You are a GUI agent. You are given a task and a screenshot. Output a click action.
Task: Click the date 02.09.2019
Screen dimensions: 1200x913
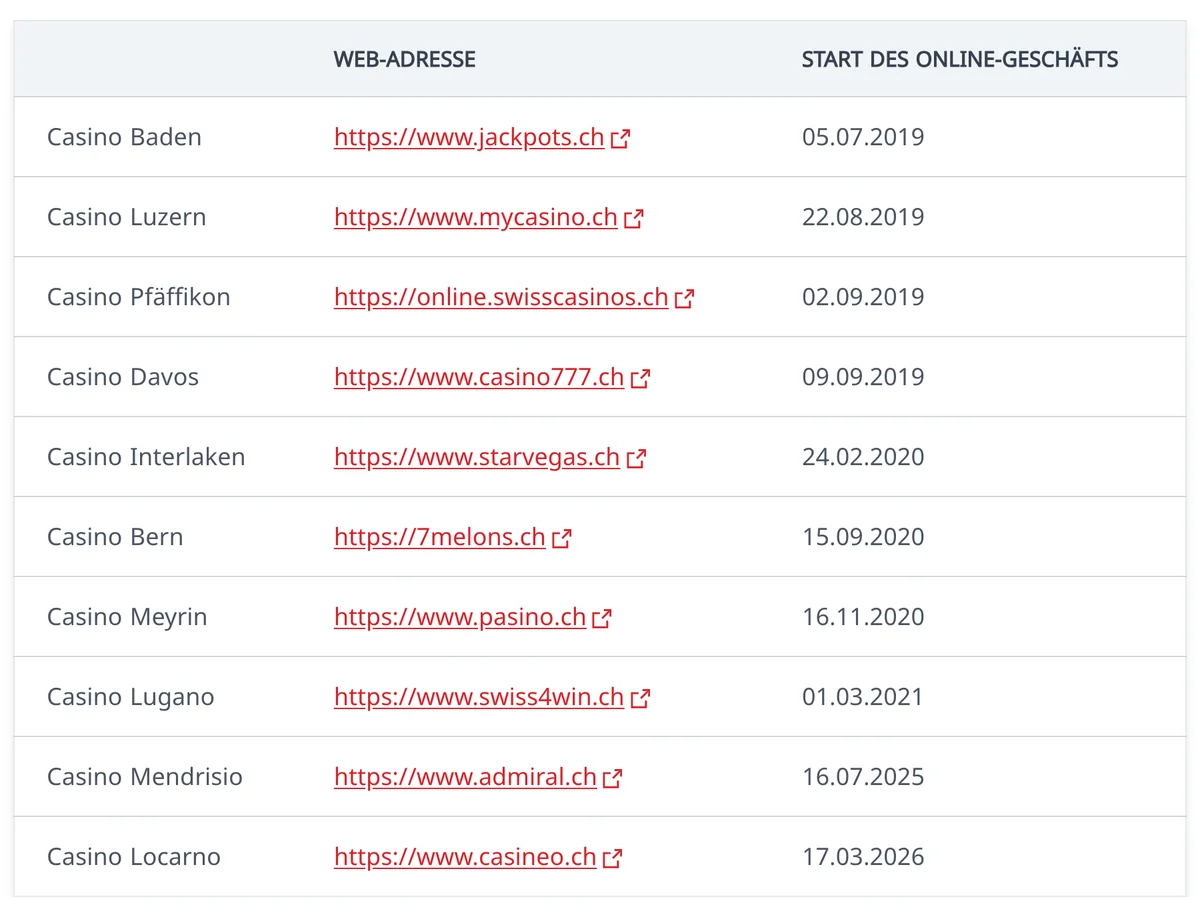point(863,297)
